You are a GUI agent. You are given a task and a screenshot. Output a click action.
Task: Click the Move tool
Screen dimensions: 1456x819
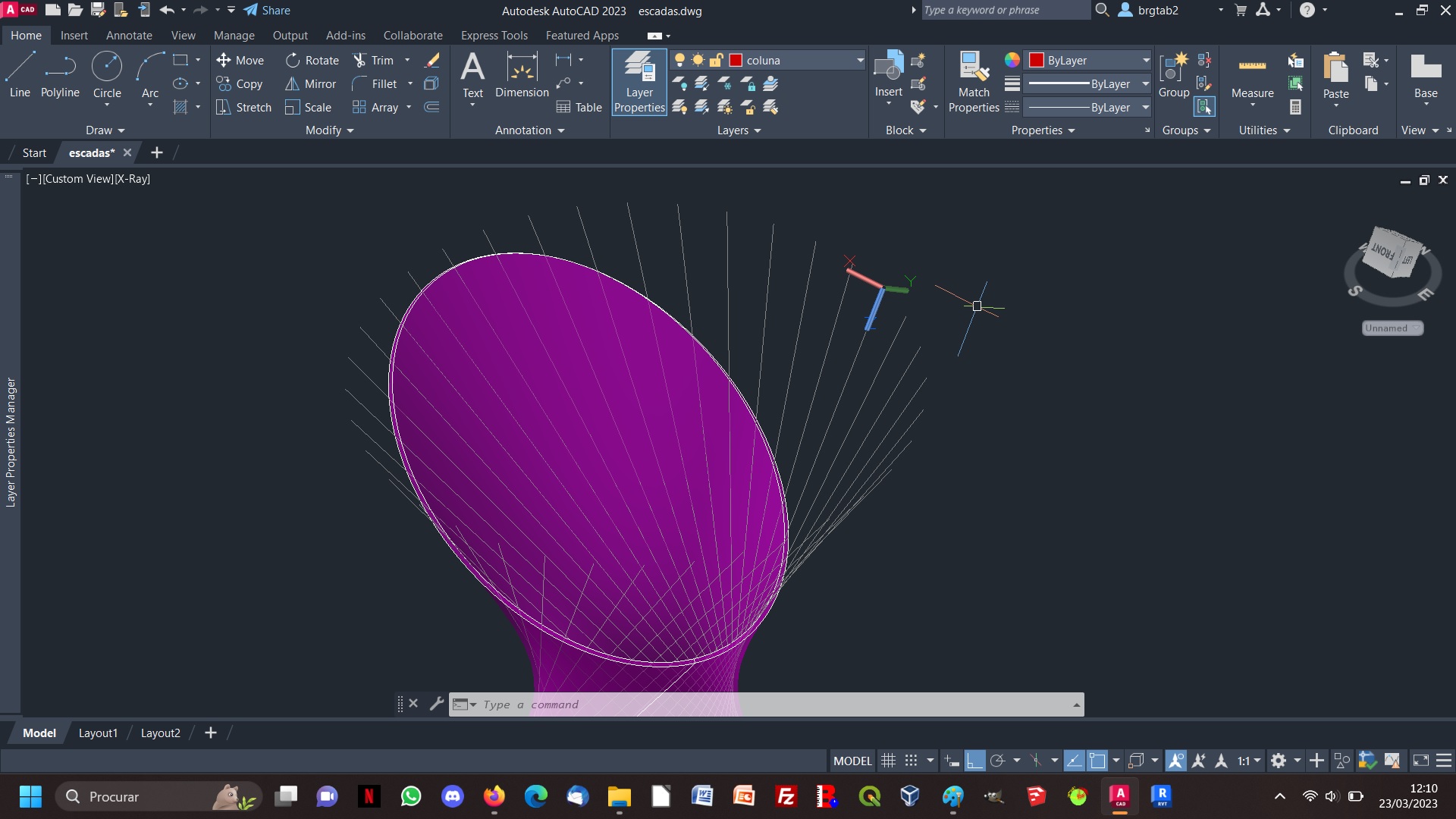240,60
